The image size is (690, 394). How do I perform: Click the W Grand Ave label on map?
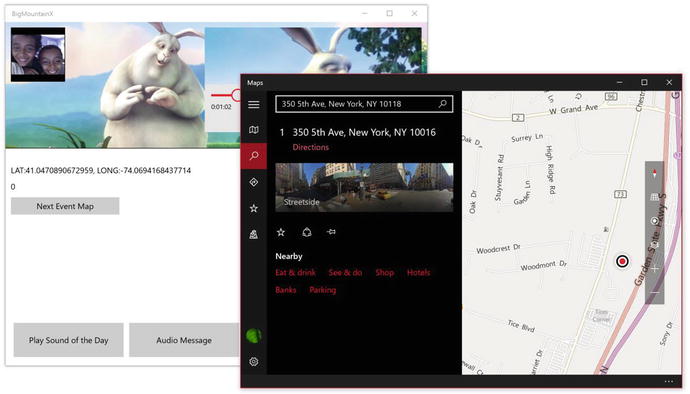573,109
